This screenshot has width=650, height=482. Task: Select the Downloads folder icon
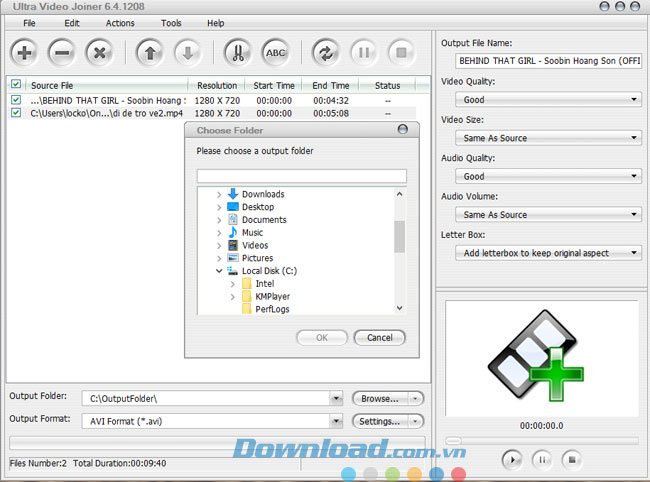[x=233, y=194]
